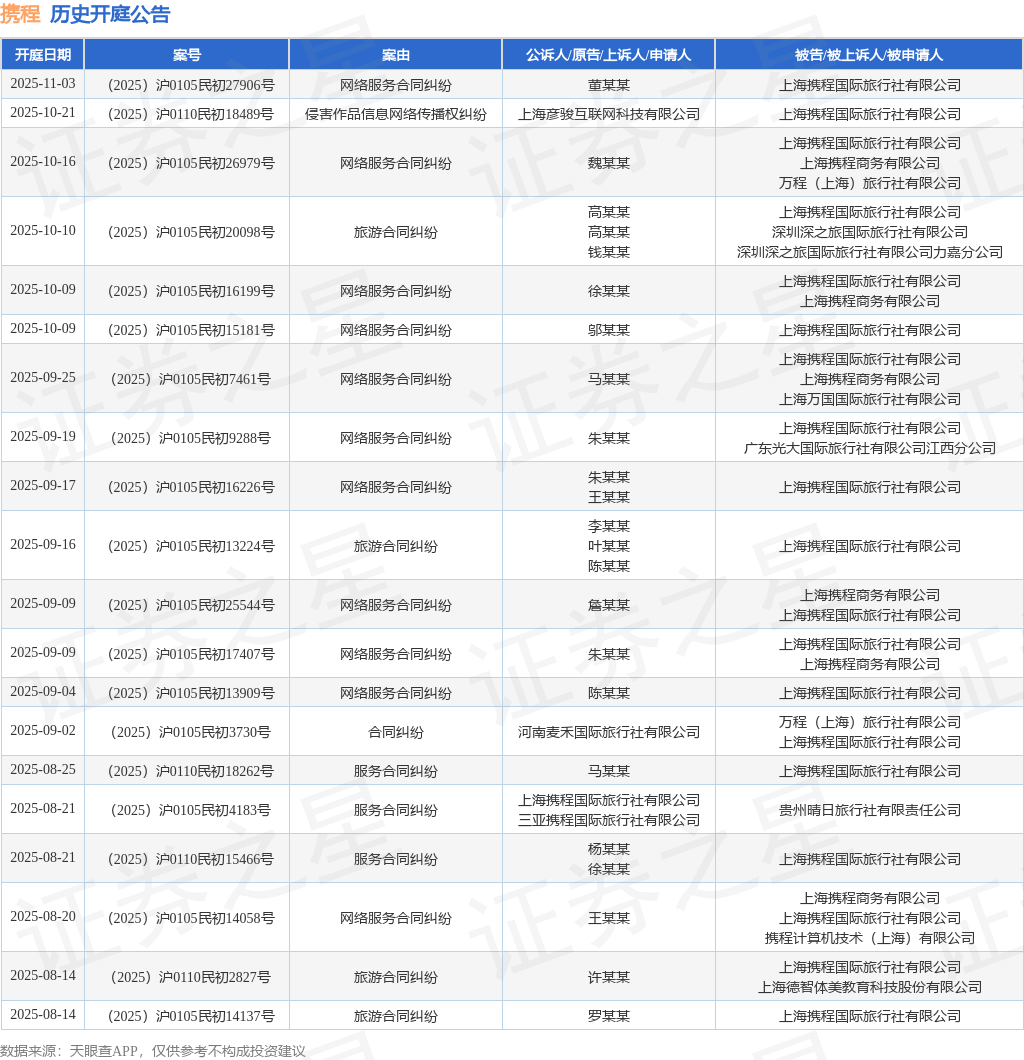The width and height of the screenshot is (1024, 1060).
Task: Click defendant 上海德智体美教育科技股份有限公司
Action: (869, 987)
